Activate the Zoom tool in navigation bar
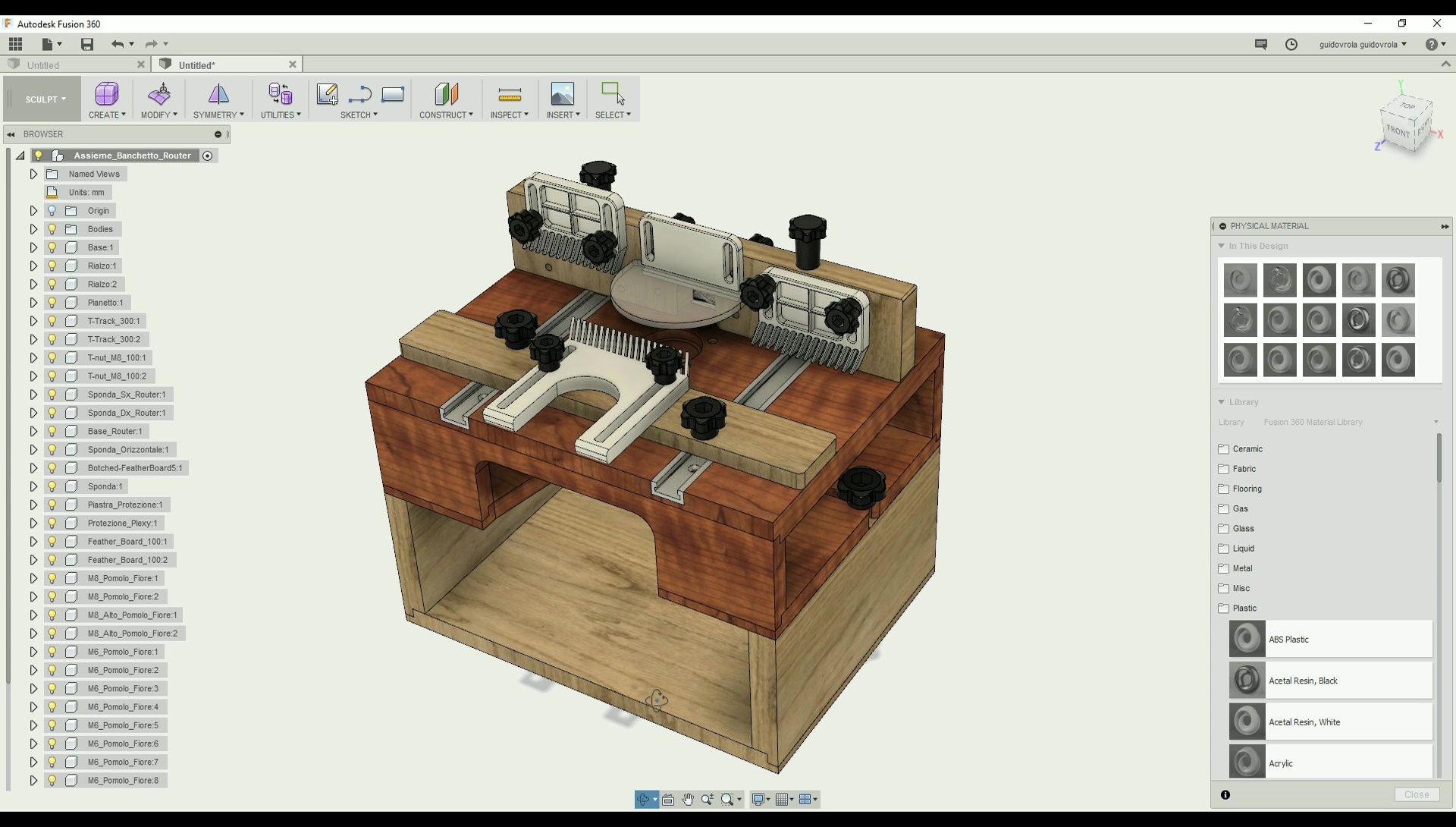Screen dimensions: 1456x827 708,799
